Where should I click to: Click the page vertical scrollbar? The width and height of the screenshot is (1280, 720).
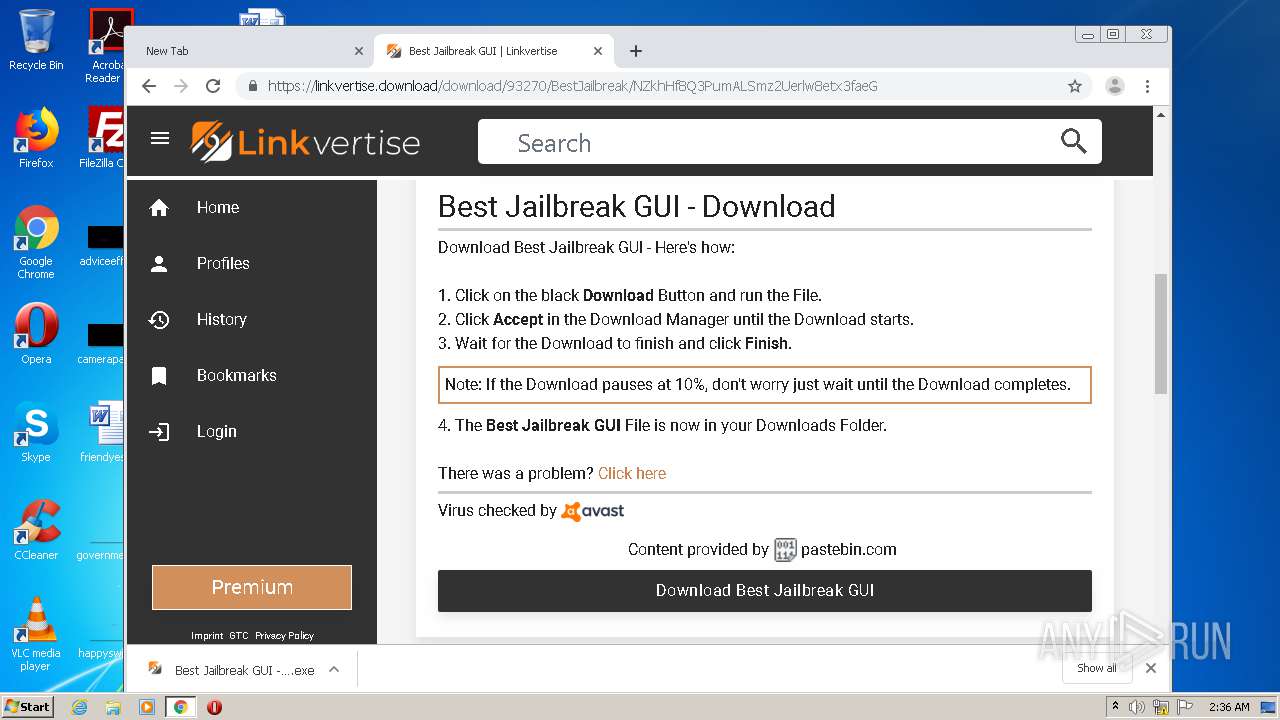pos(1160,332)
